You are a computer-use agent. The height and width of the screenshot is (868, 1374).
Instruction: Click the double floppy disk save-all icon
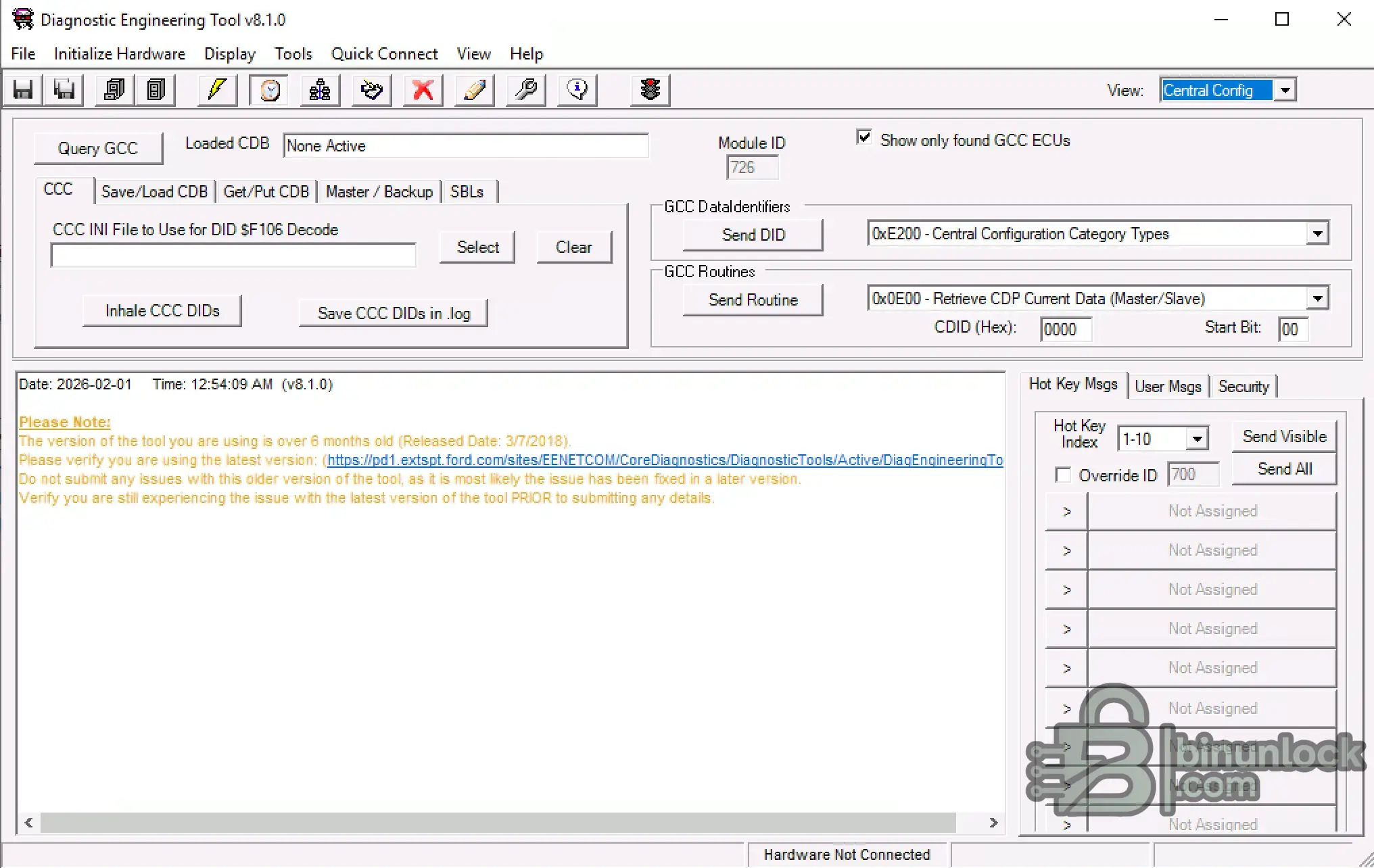[x=64, y=90]
